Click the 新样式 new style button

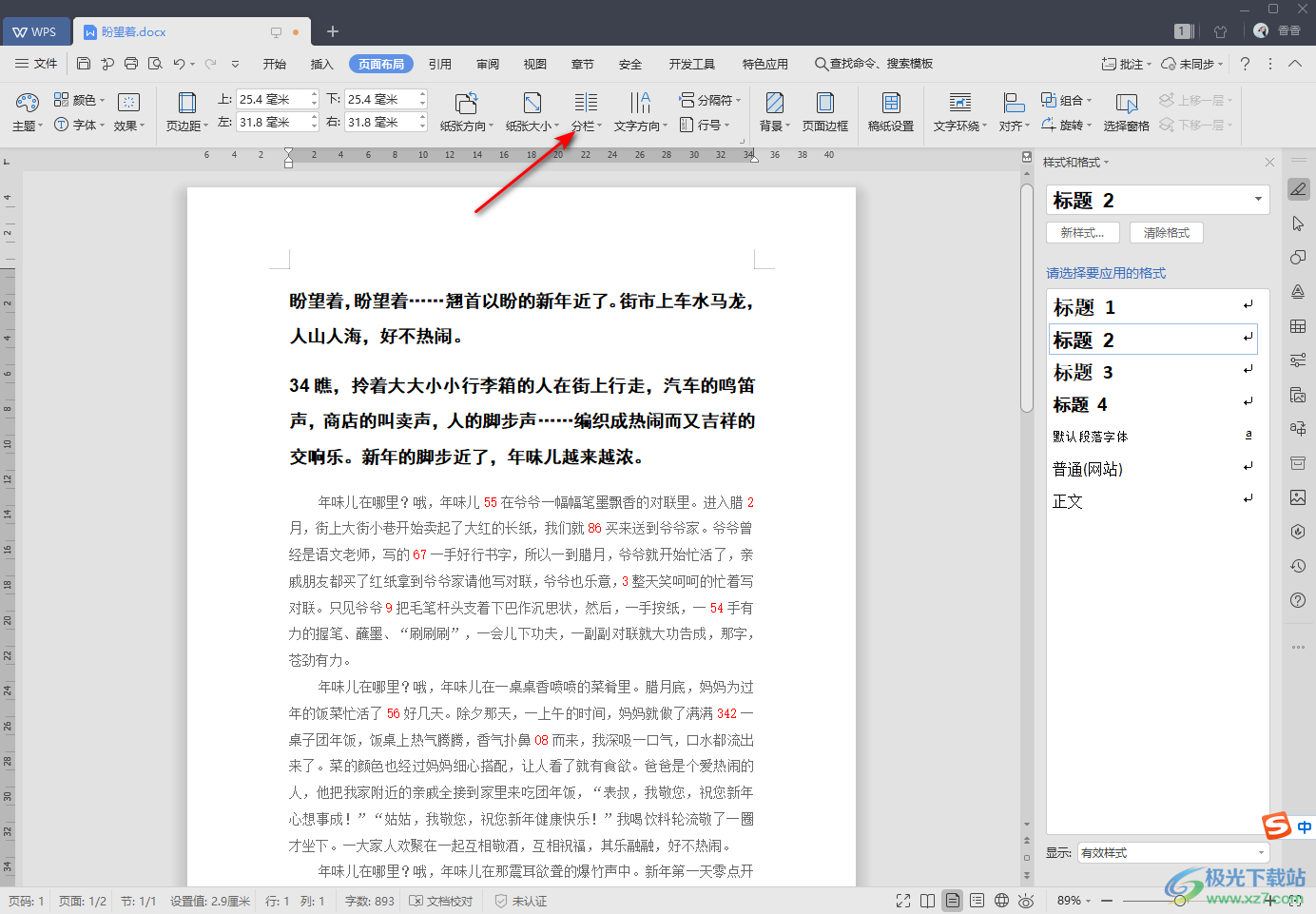point(1083,232)
